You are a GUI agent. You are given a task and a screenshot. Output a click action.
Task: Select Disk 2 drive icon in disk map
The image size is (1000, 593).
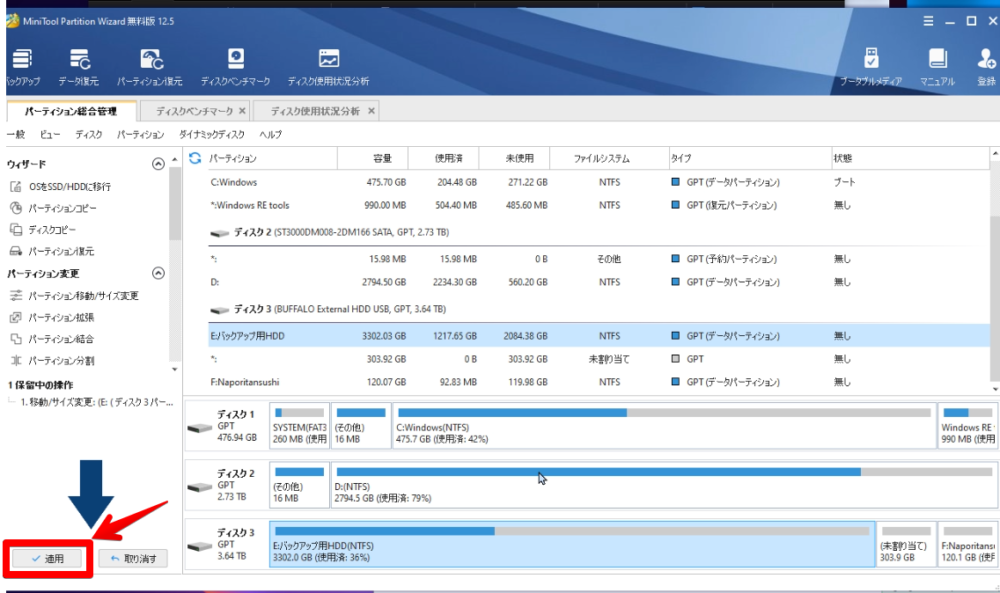(200, 487)
